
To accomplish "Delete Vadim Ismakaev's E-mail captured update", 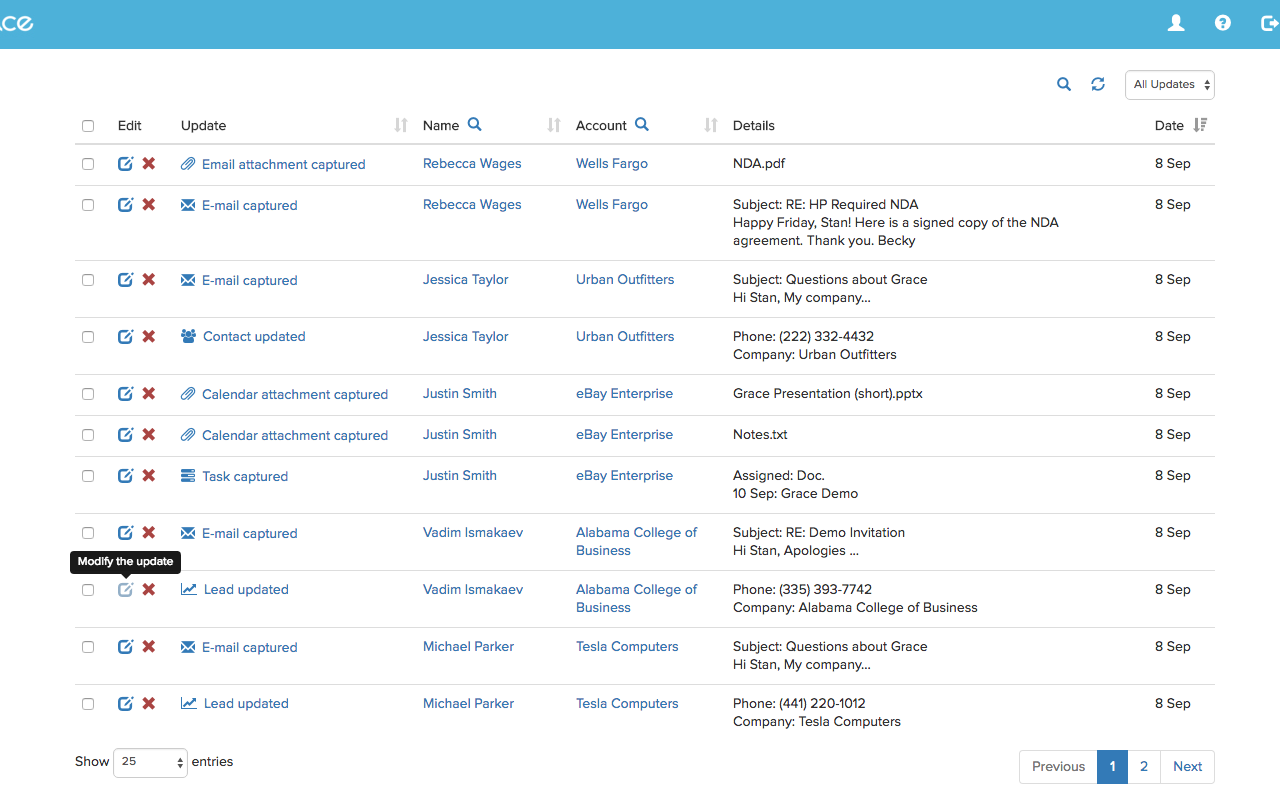I will (x=149, y=532).
